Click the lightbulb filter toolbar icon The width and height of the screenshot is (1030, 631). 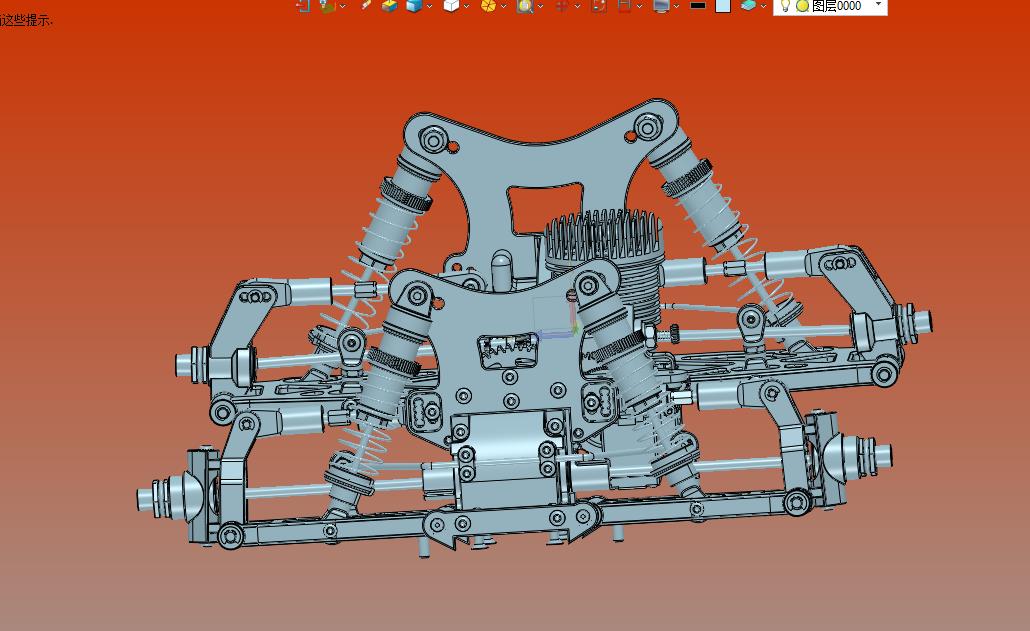point(327,5)
